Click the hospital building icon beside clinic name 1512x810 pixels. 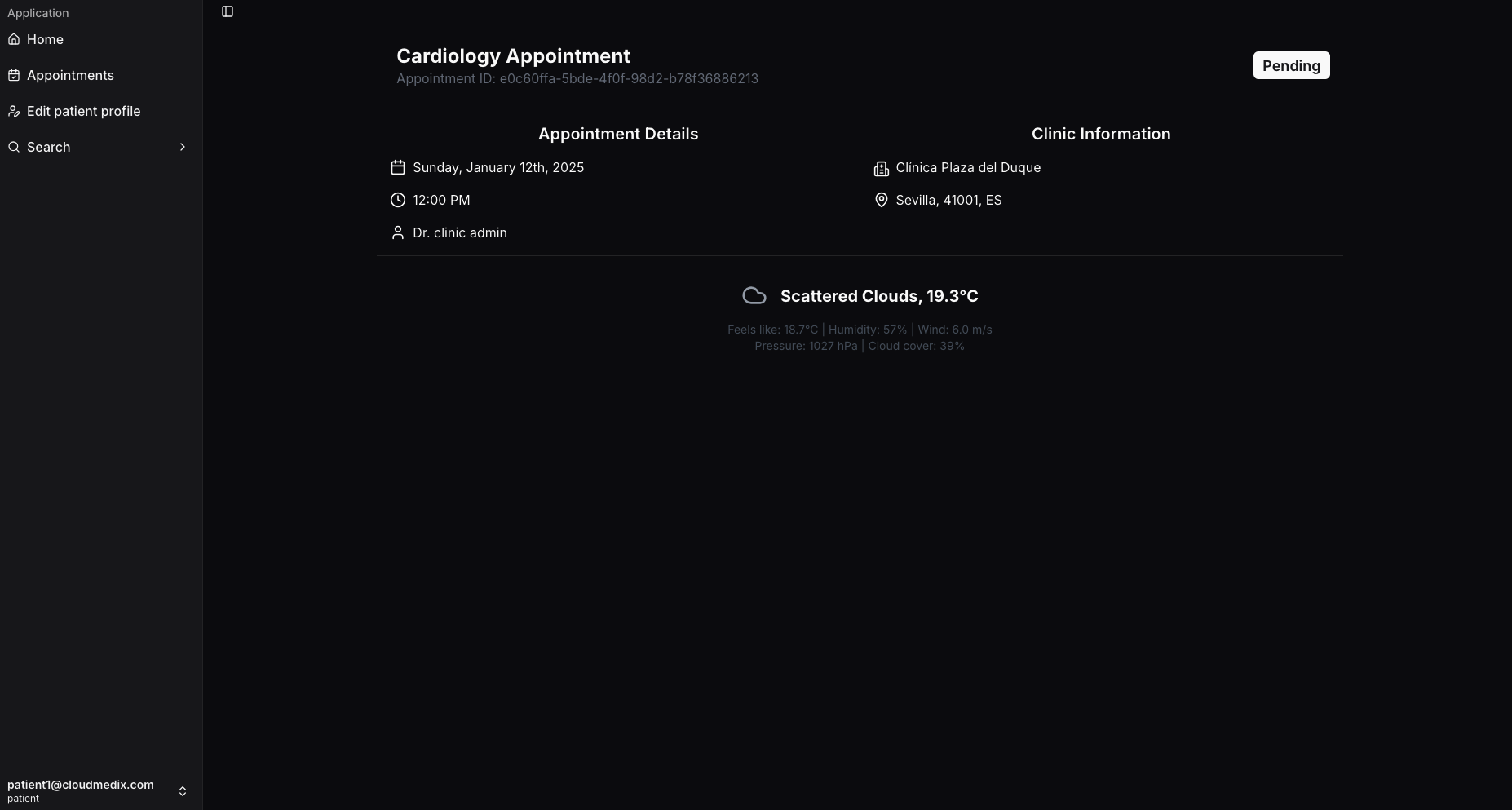[x=881, y=168]
